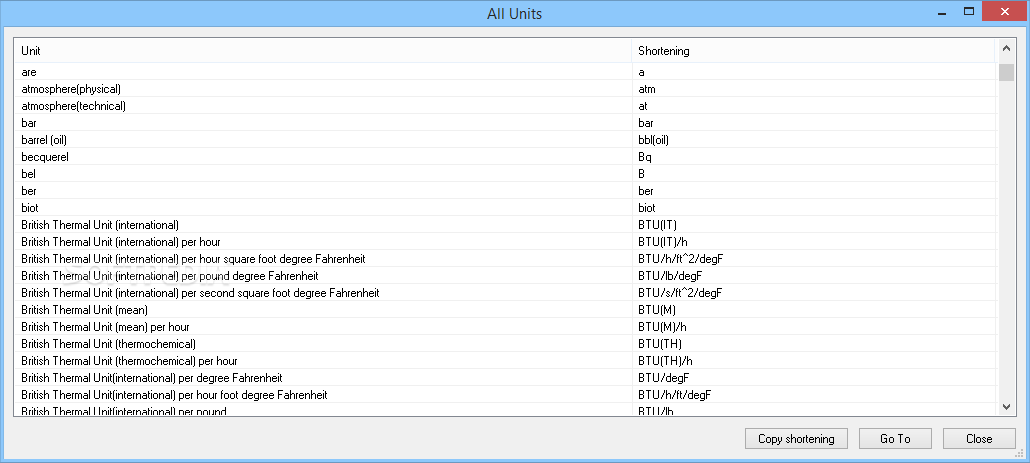Click the 'atm' shortening cell
Viewport: 1030px width, 463px height.
coord(813,89)
